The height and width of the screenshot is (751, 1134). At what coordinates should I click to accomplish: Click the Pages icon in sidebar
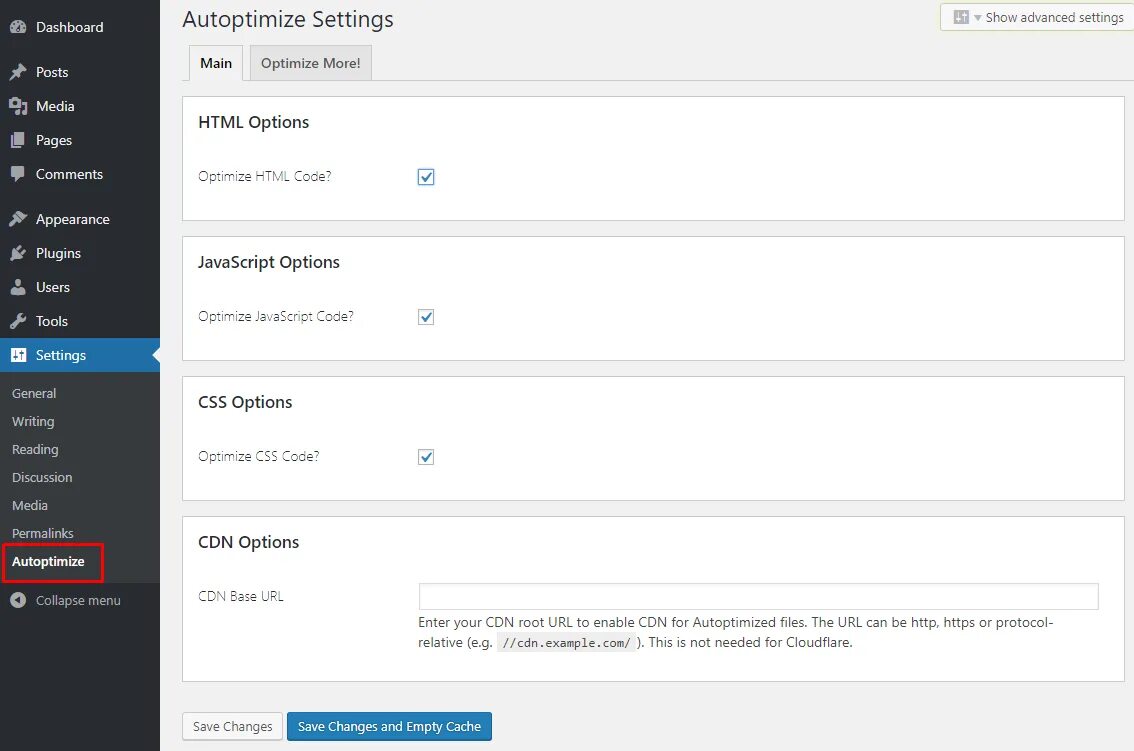click(x=18, y=140)
